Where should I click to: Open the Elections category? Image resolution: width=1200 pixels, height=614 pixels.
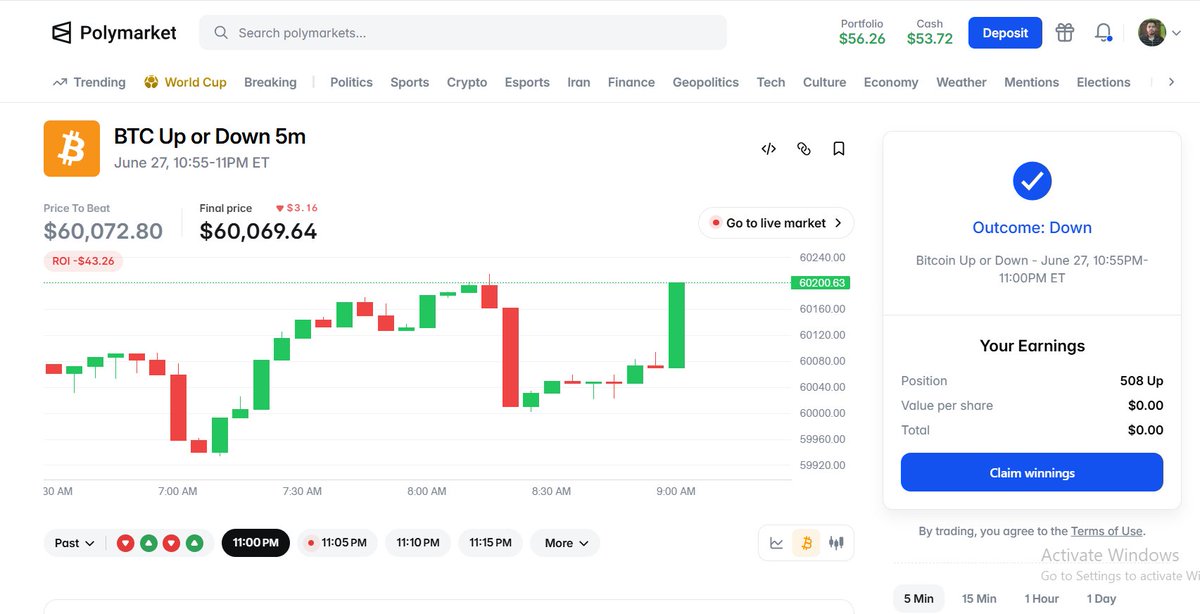pyautogui.click(x=1104, y=82)
